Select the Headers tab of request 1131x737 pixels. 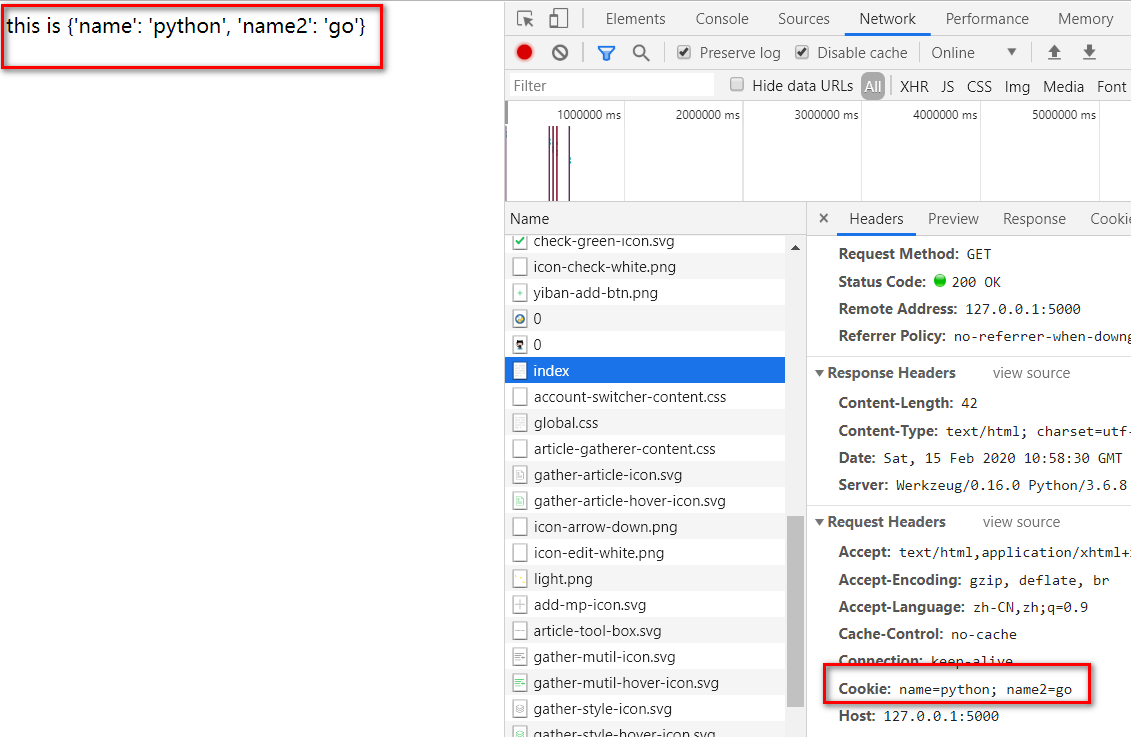(x=876, y=219)
